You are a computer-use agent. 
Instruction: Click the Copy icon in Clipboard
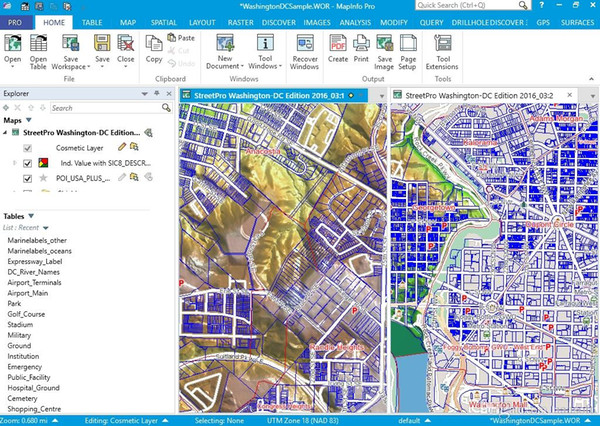(x=154, y=43)
